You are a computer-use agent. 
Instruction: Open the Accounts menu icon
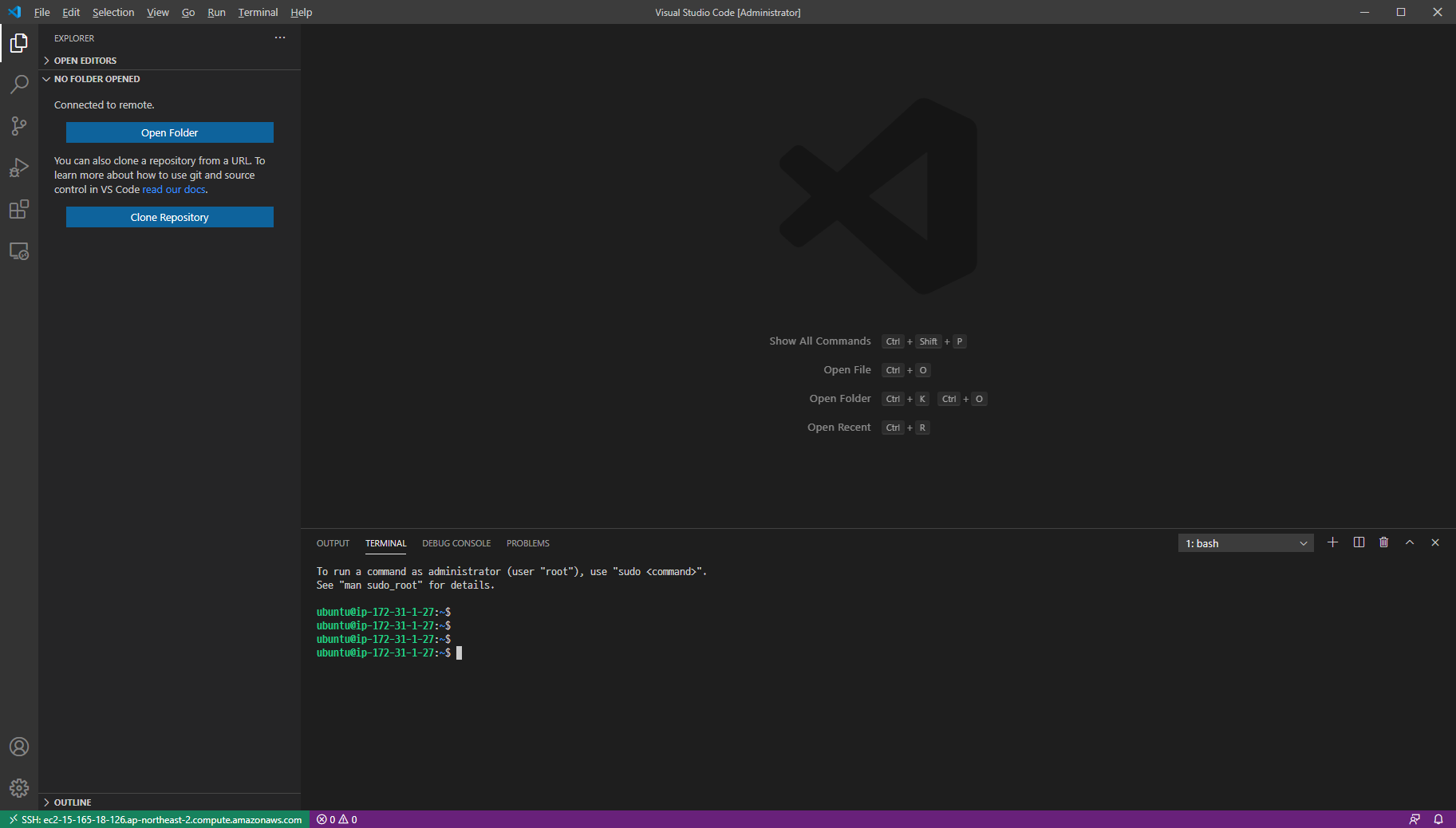19,747
